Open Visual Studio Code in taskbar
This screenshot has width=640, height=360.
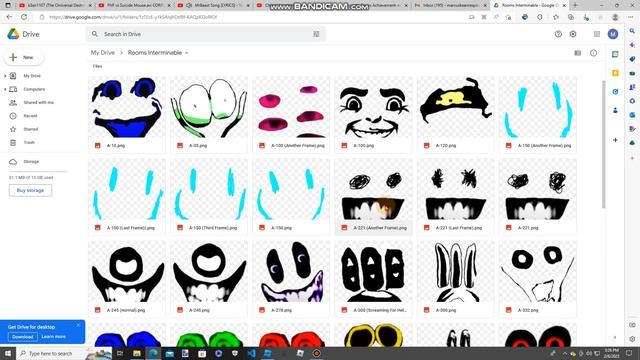point(251,353)
